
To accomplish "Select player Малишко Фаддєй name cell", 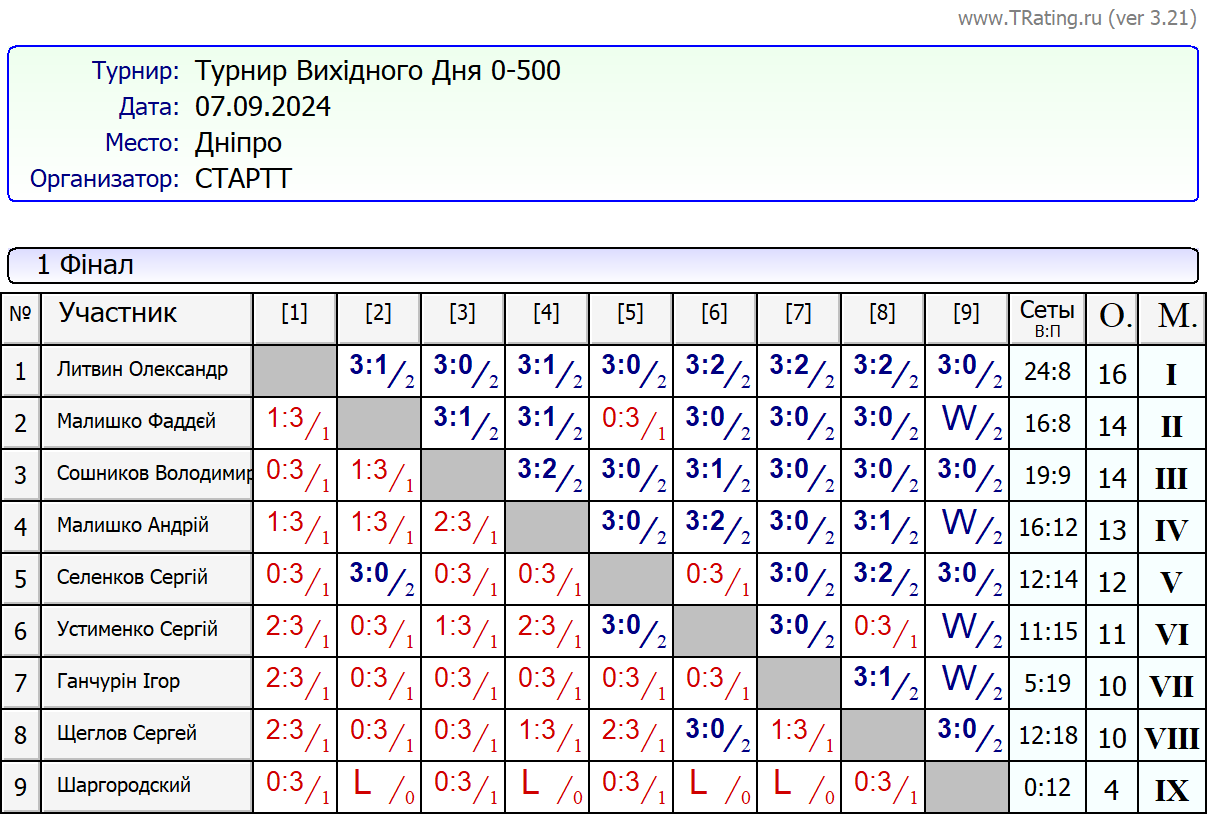I will (146, 422).
